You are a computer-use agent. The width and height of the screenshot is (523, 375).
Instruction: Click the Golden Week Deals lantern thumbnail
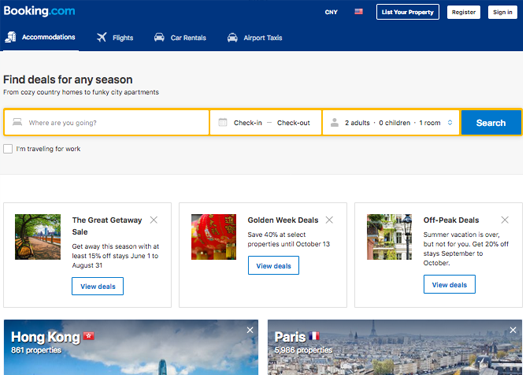213,237
